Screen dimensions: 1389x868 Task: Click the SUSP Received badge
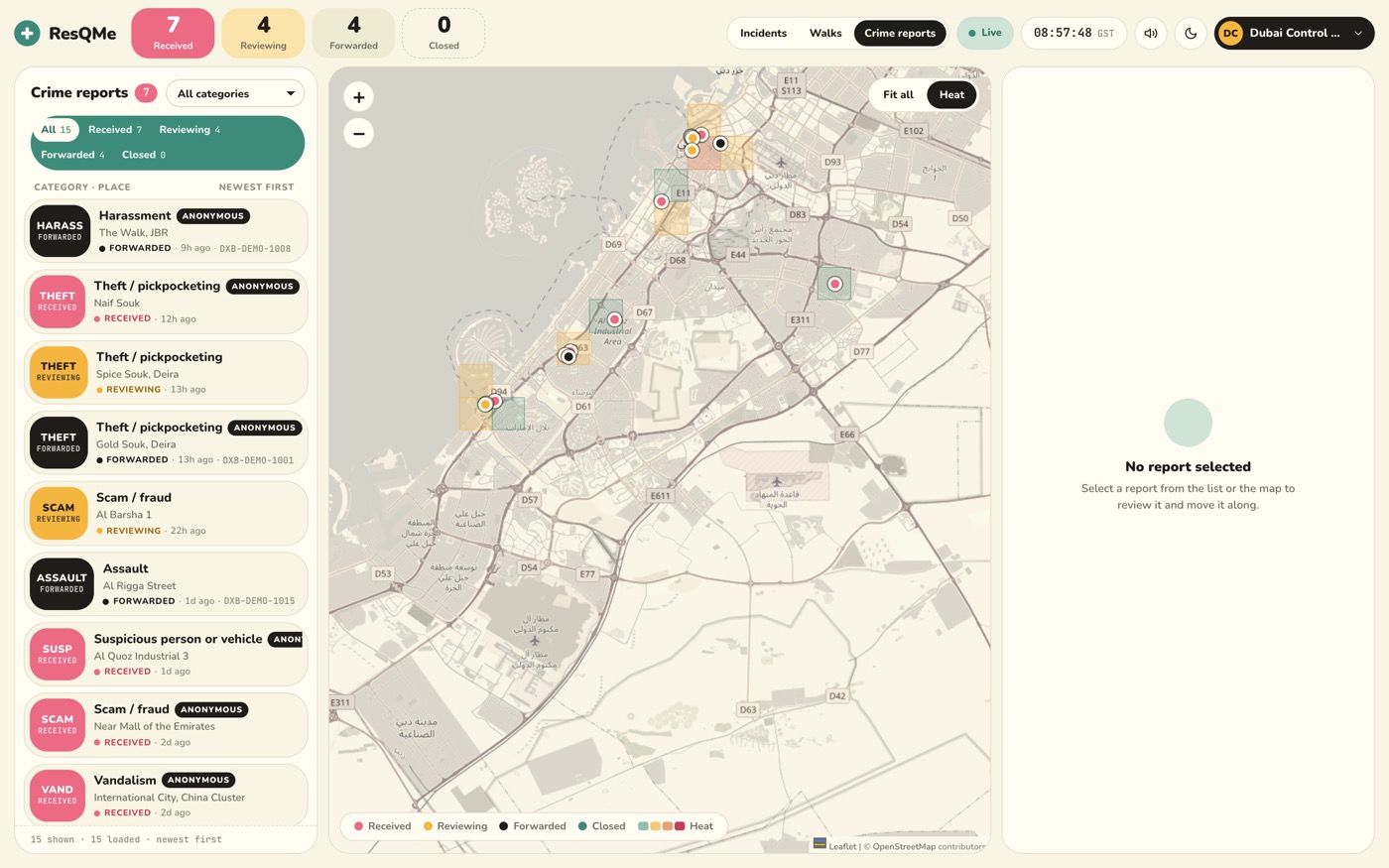click(x=58, y=654)
